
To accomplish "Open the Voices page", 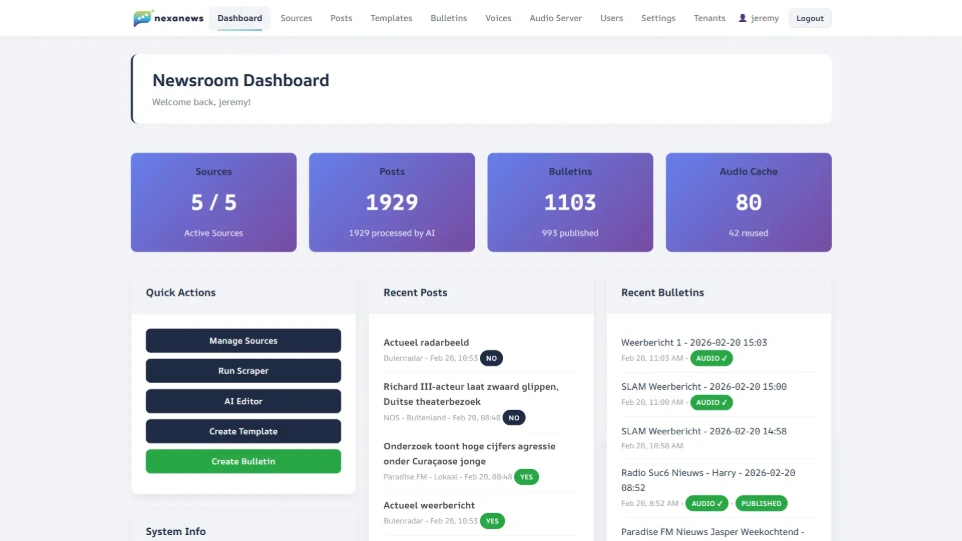I will 498,18.
